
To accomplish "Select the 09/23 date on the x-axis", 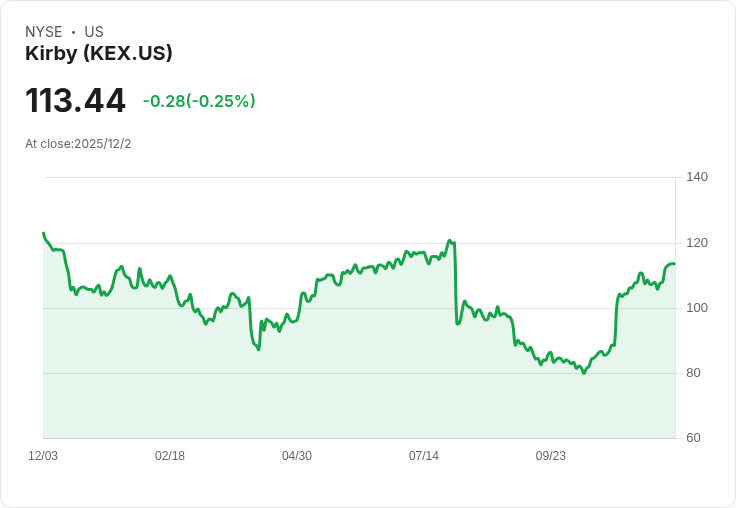I will click(551, 455).
